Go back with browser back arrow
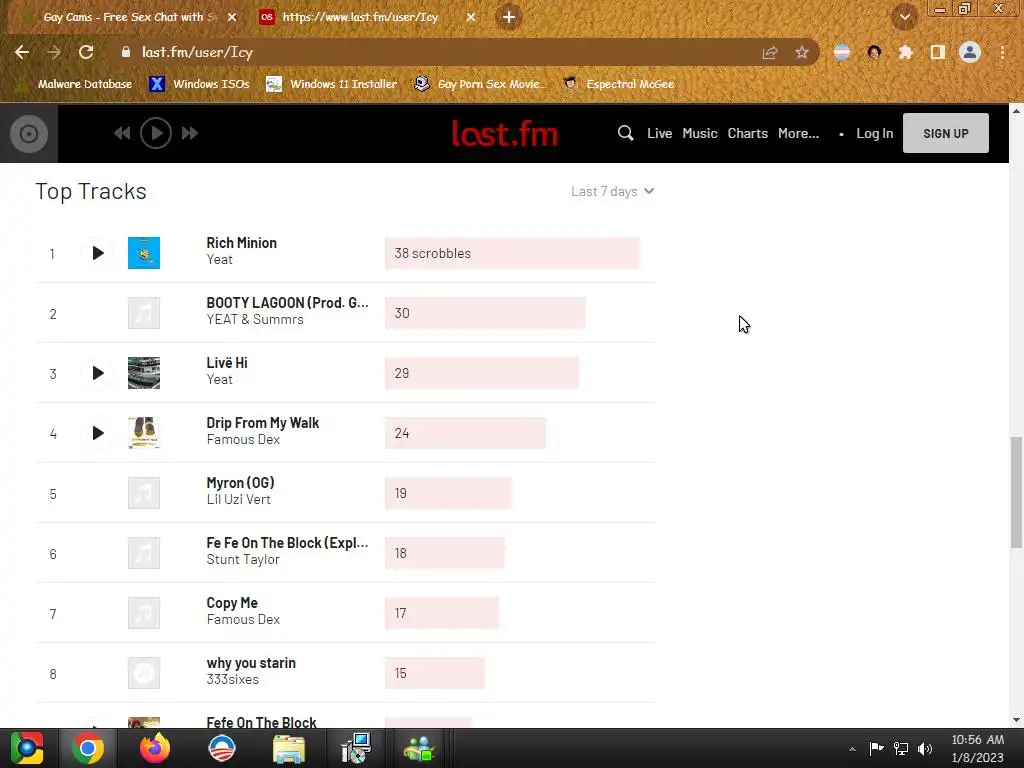 click(x=22, y=52)
